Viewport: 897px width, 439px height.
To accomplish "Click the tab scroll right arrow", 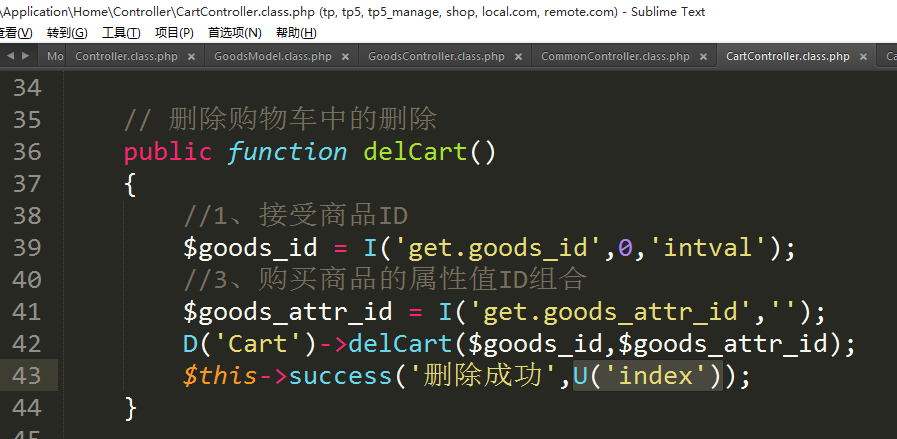I will (x=24, y=56).
